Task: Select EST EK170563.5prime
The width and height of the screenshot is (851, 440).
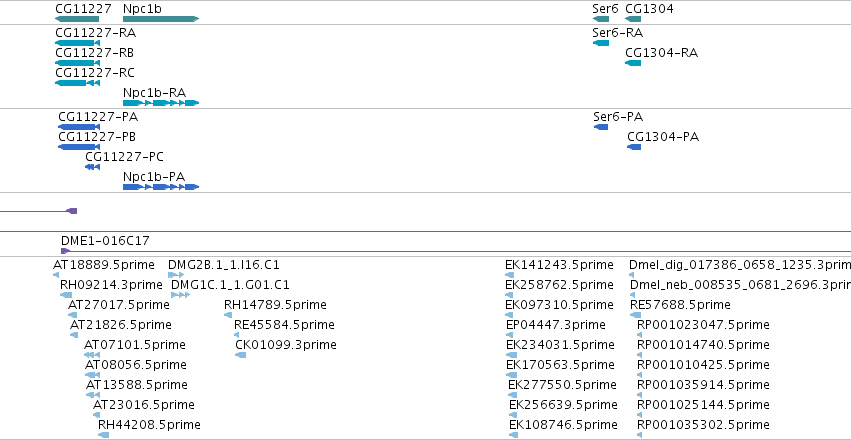Action: pyautogui.click(x=561, y=365)
